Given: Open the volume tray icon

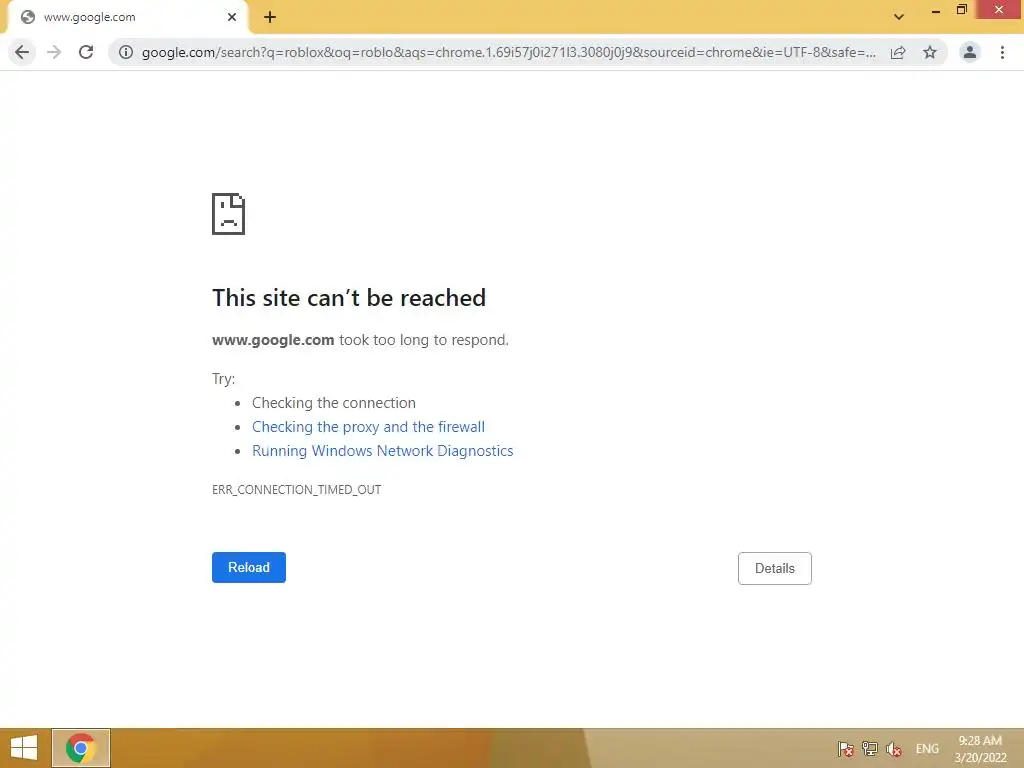Looking at the screenshot, I should click(x=893, y=748).
